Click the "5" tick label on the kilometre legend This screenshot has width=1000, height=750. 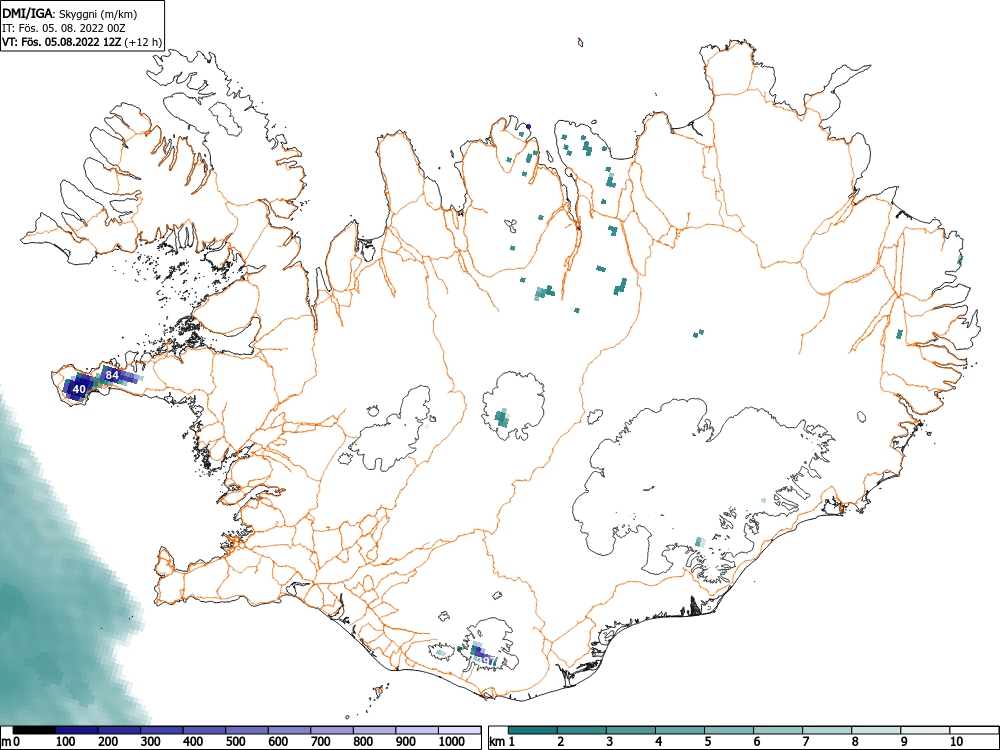(x=707, y=741)
